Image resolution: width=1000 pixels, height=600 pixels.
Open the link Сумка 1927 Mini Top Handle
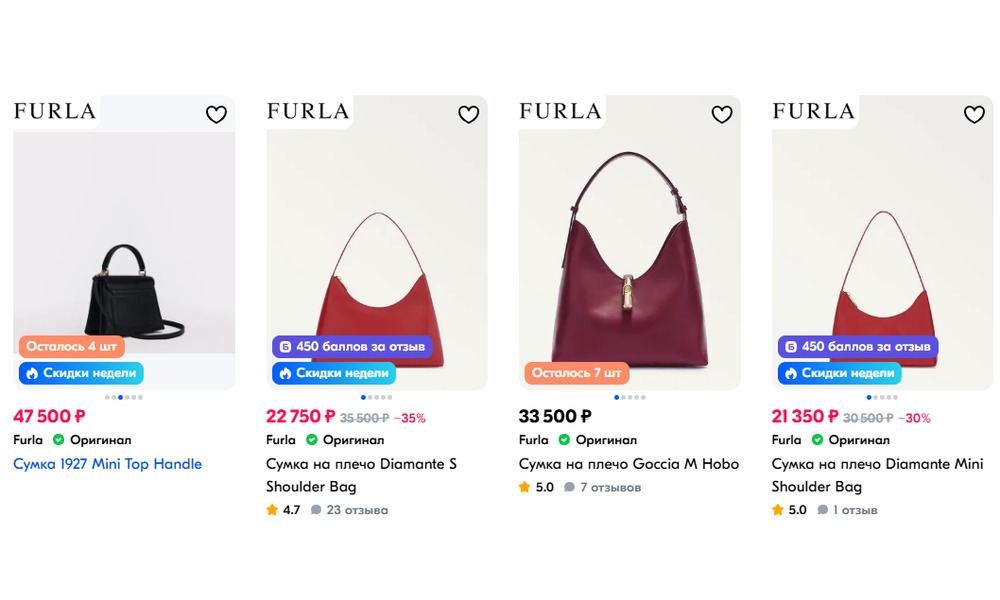coord(108,464)
